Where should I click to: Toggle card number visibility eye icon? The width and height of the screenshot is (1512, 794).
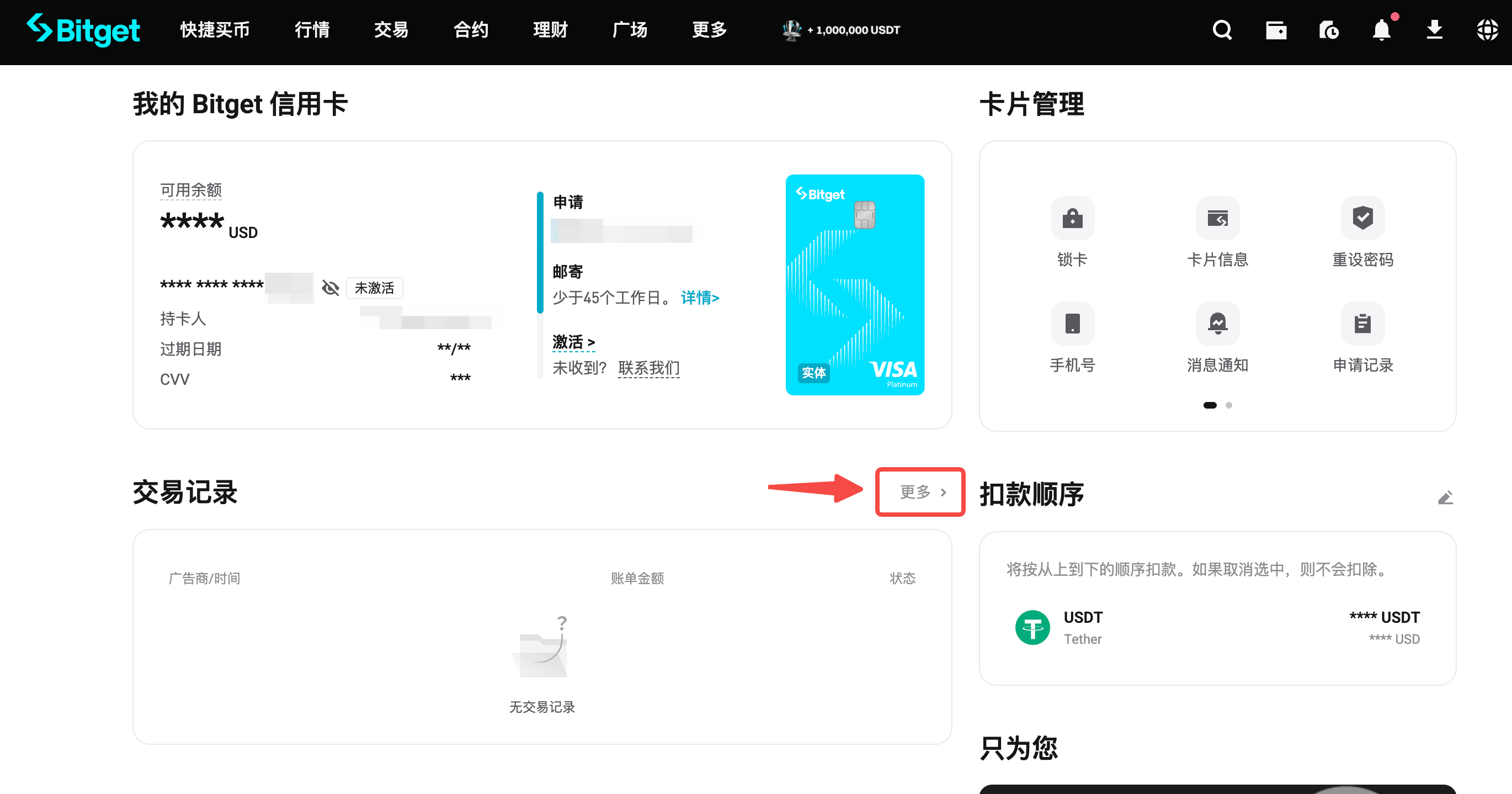tap(331, 287)
